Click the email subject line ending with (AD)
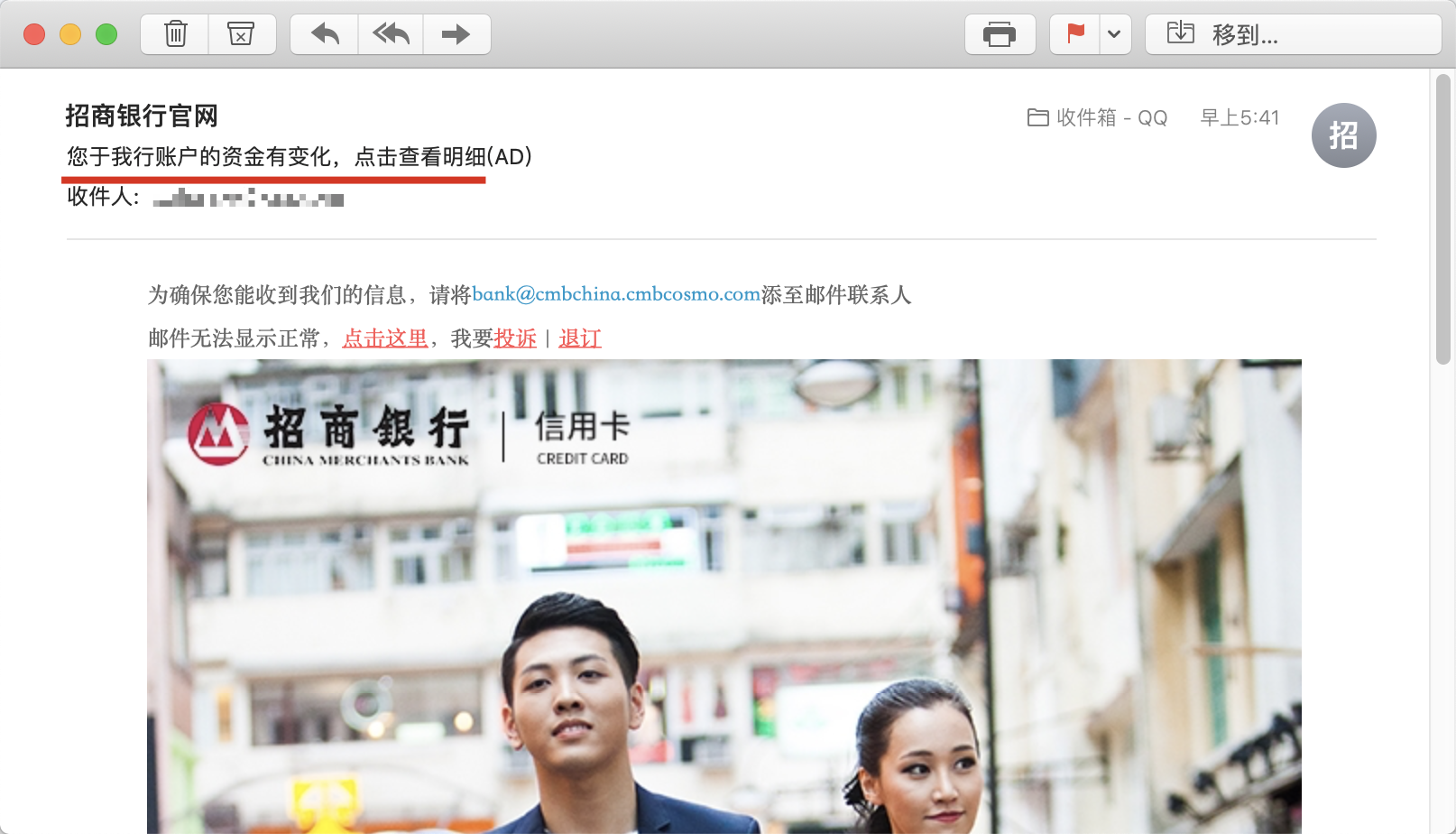The height and width of the screenshot is (834, 1456). pos(299,157)
